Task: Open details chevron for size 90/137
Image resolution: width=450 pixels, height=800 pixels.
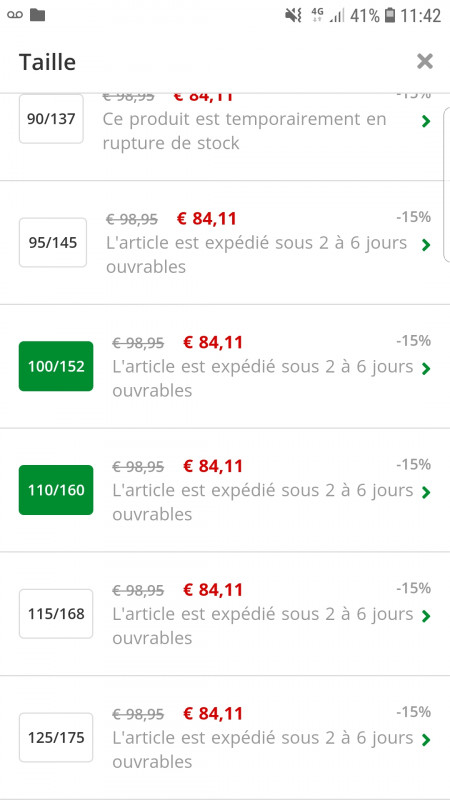Action: pos(426,121)
